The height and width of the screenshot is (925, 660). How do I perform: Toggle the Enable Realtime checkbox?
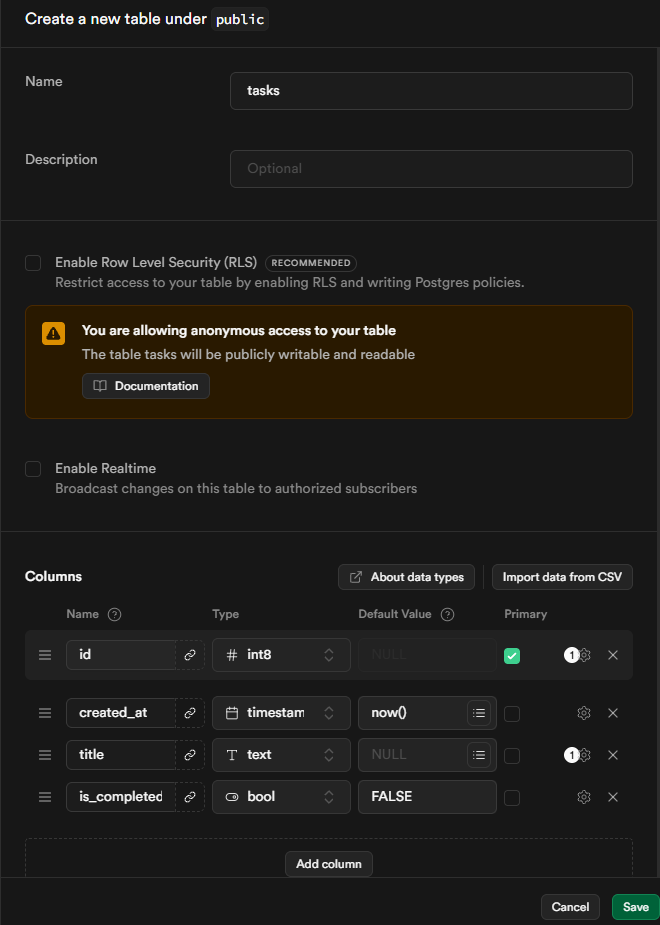[33, 469]
